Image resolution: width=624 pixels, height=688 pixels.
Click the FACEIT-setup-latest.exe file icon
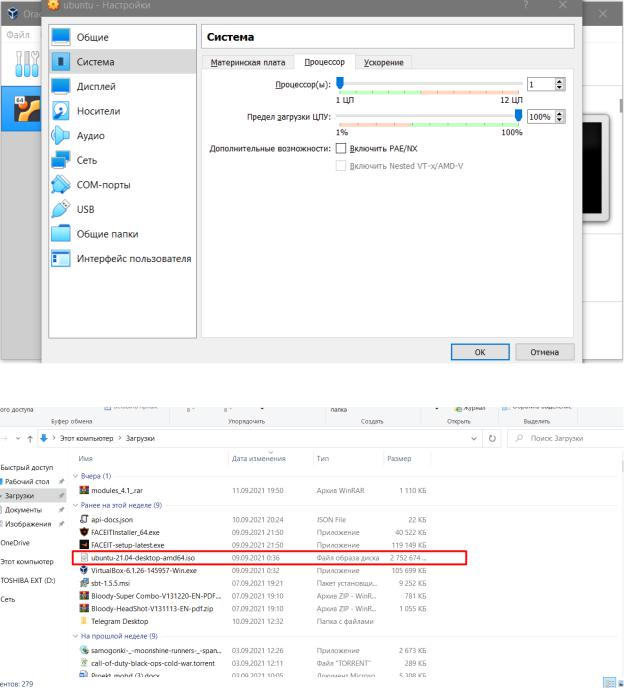(x=84, y=545)
